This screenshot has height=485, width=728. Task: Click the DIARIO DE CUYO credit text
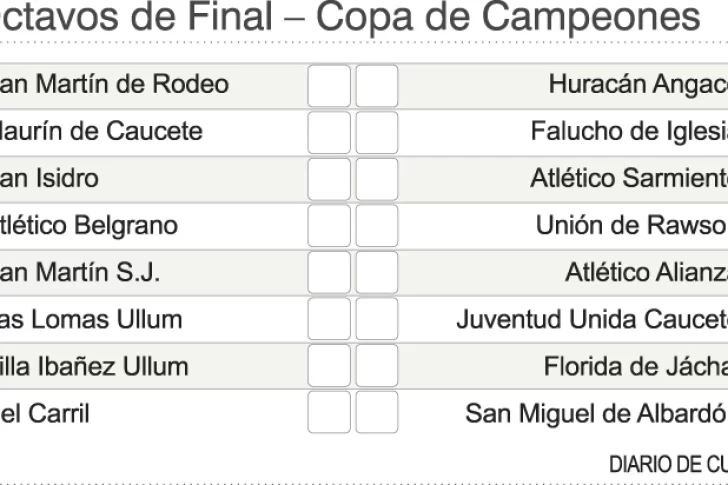(x=668, y=464)
